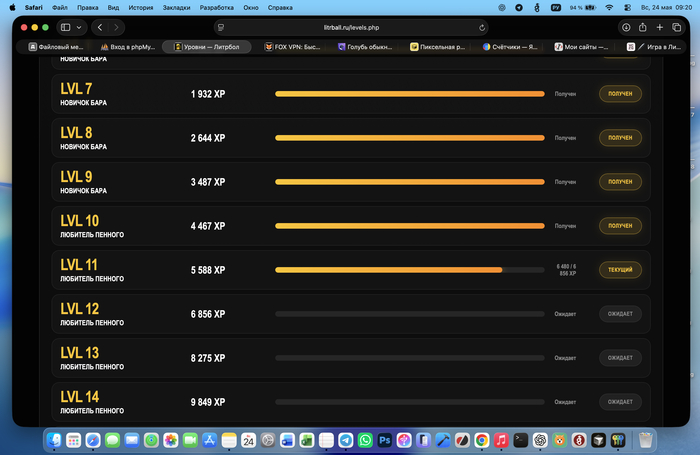Open the Правка menu

[88, 8]
